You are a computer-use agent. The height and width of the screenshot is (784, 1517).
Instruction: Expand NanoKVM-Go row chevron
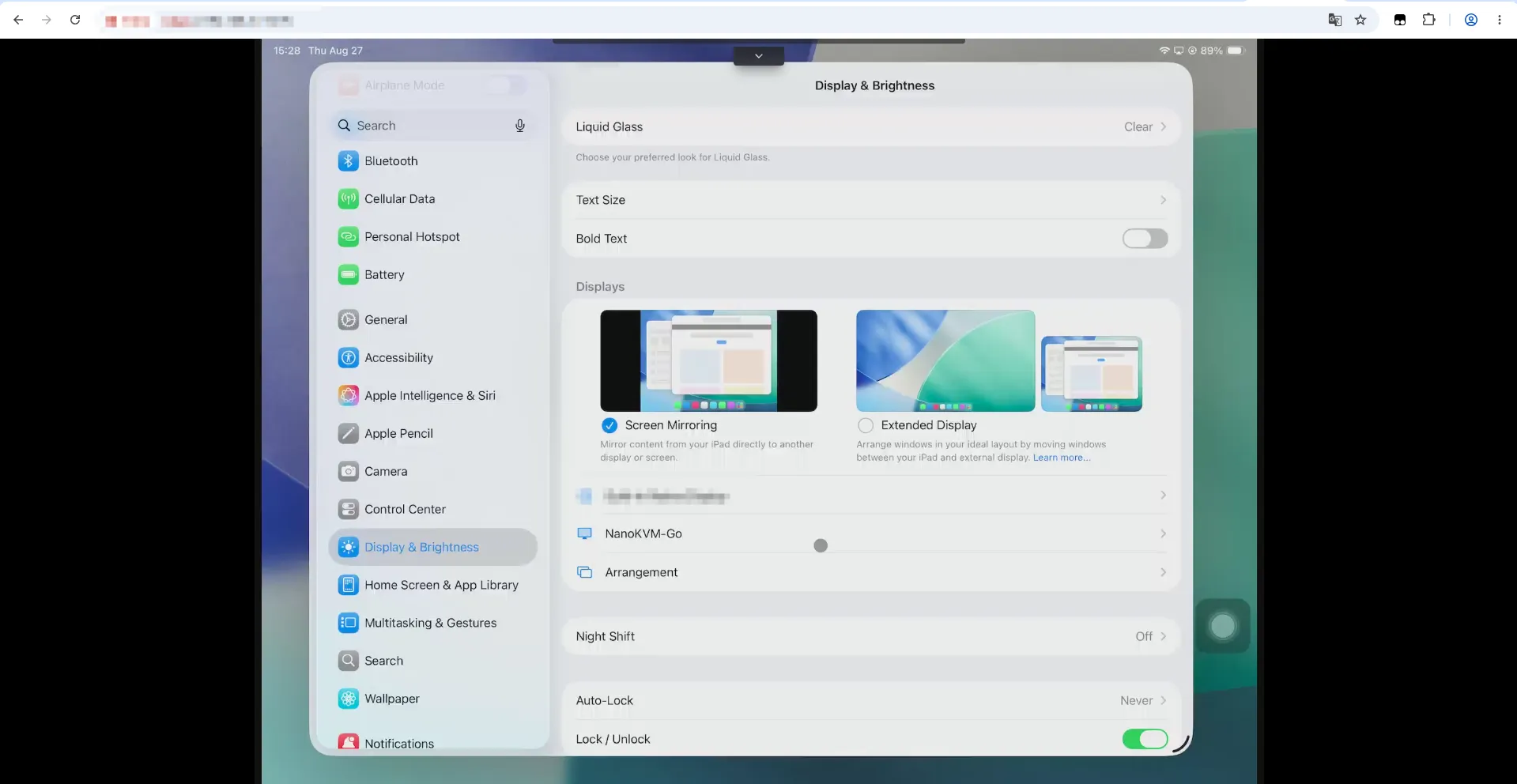click(x=1164, y=534)
